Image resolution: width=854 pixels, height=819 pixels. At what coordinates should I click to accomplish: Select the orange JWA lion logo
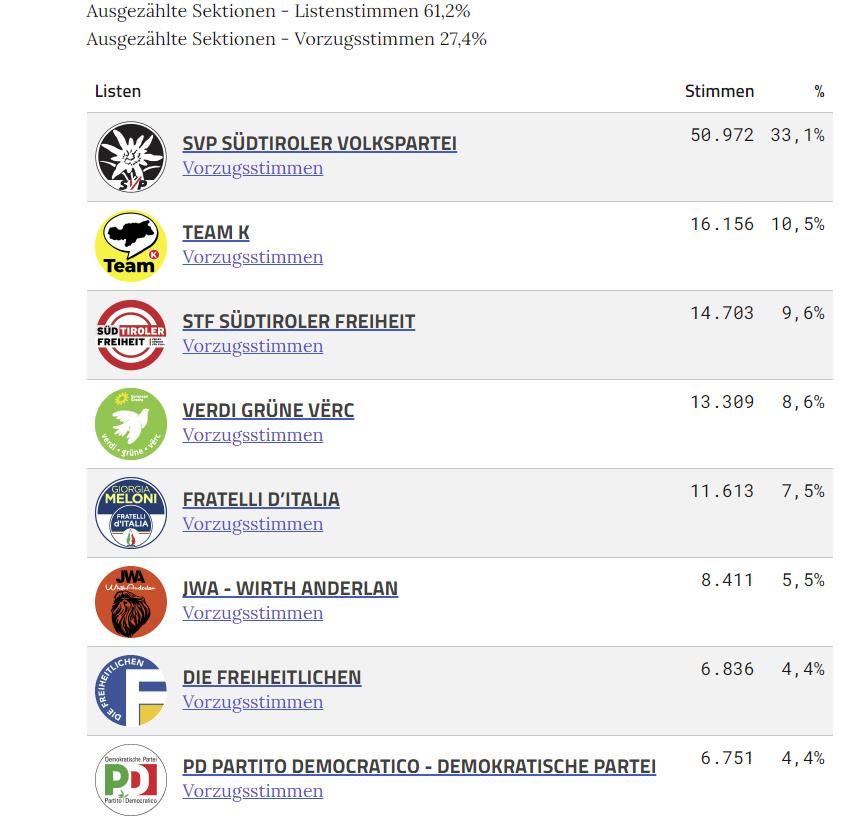131,602
